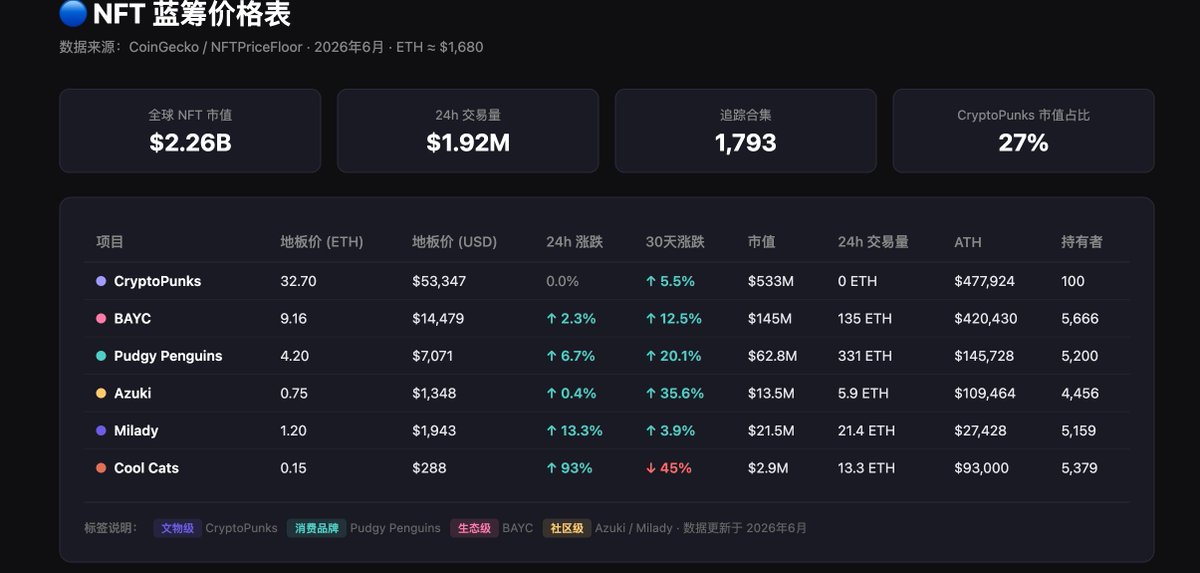The image size is (1200, 573).
Task: Click the ↑ 6.7% 24h change
Action: pyautogui.click(x=571, y=356)
